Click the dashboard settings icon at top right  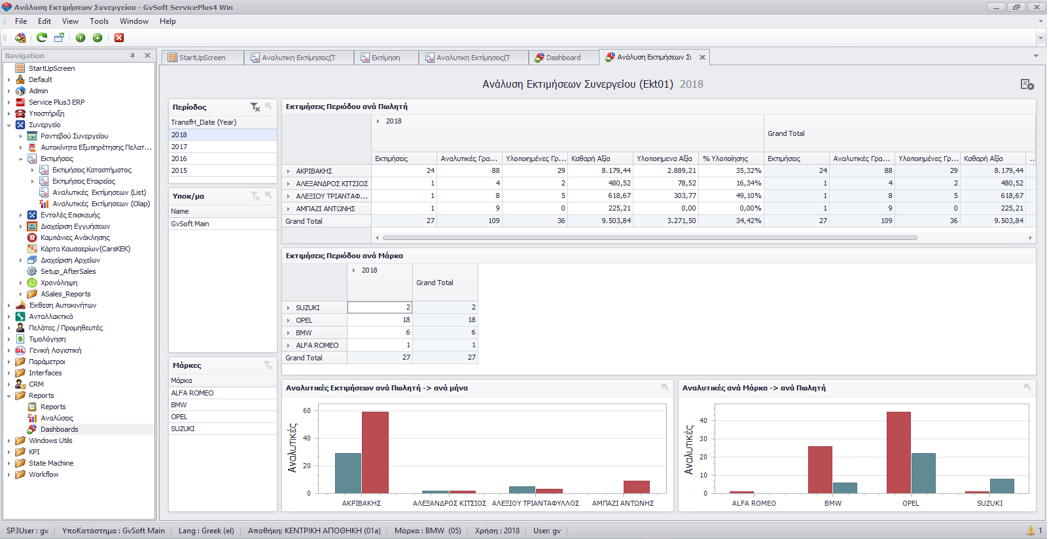(x=1027, y=85)
